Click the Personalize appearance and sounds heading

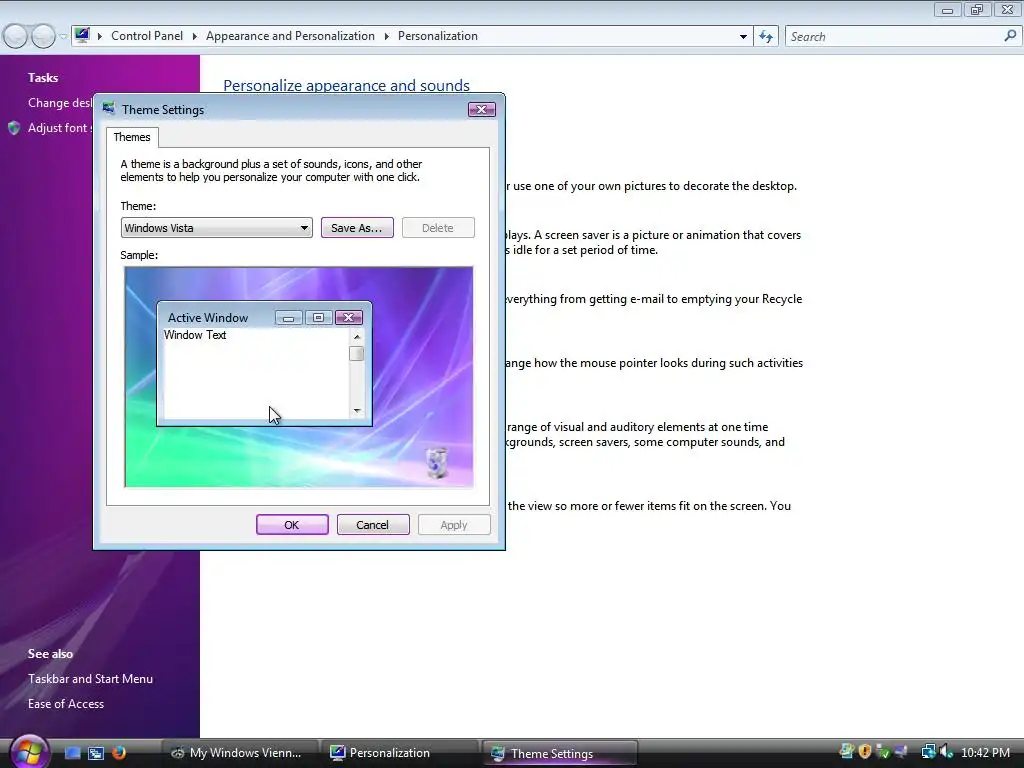pos(346,86)
